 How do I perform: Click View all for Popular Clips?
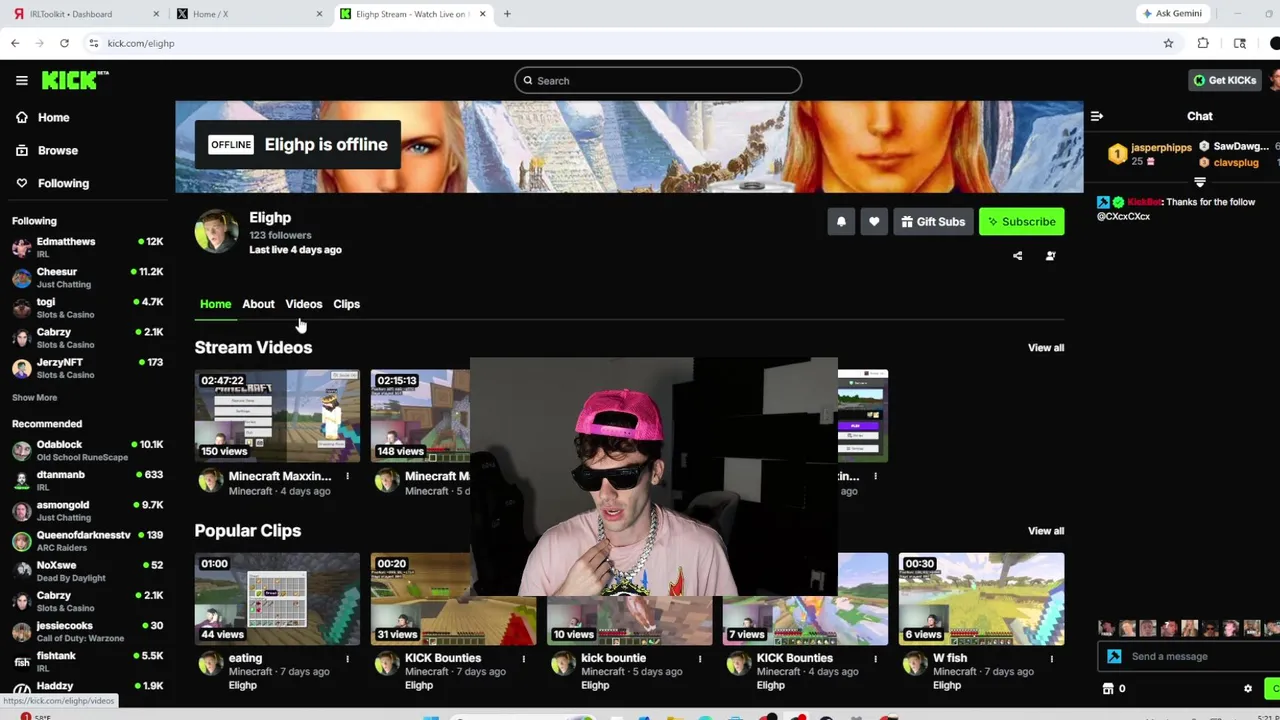coord(1046,531)
